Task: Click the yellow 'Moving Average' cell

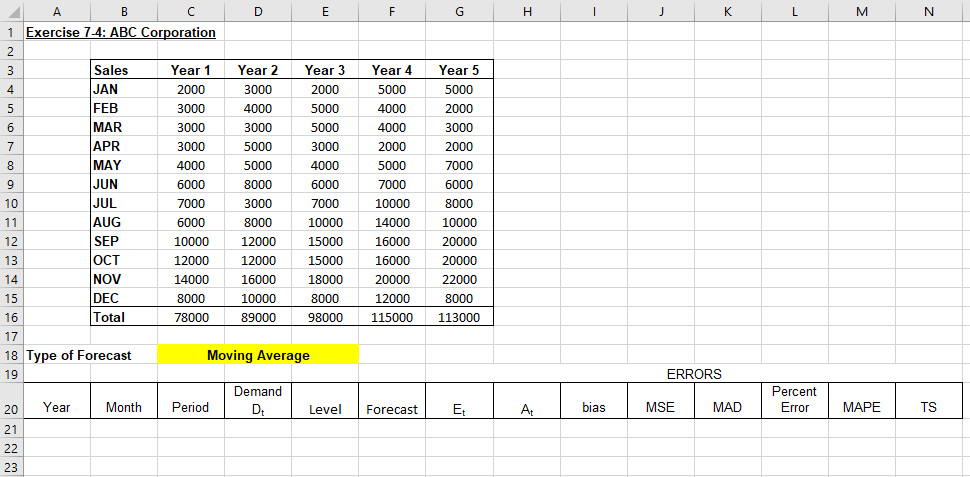Action: click(258, 355)
